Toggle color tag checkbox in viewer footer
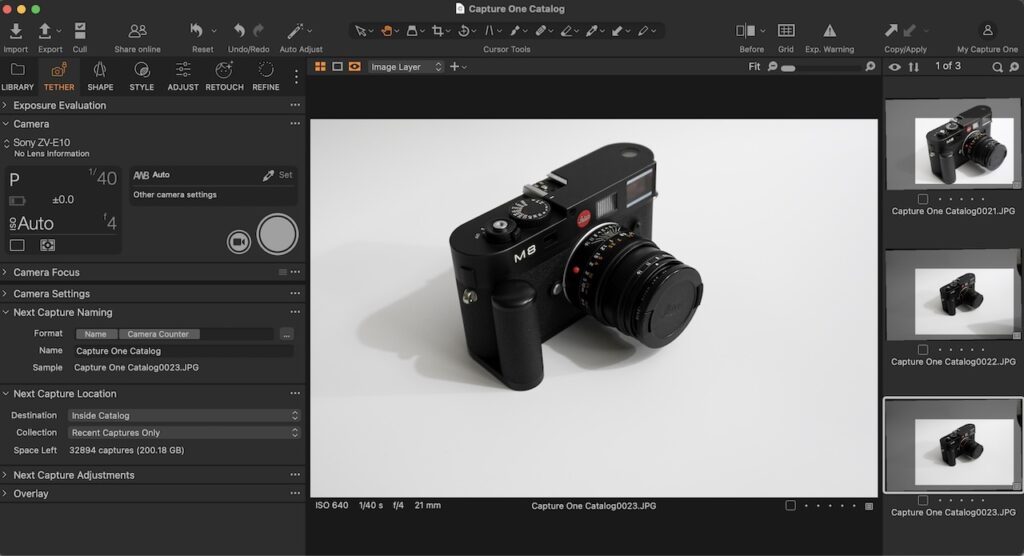 790,506
